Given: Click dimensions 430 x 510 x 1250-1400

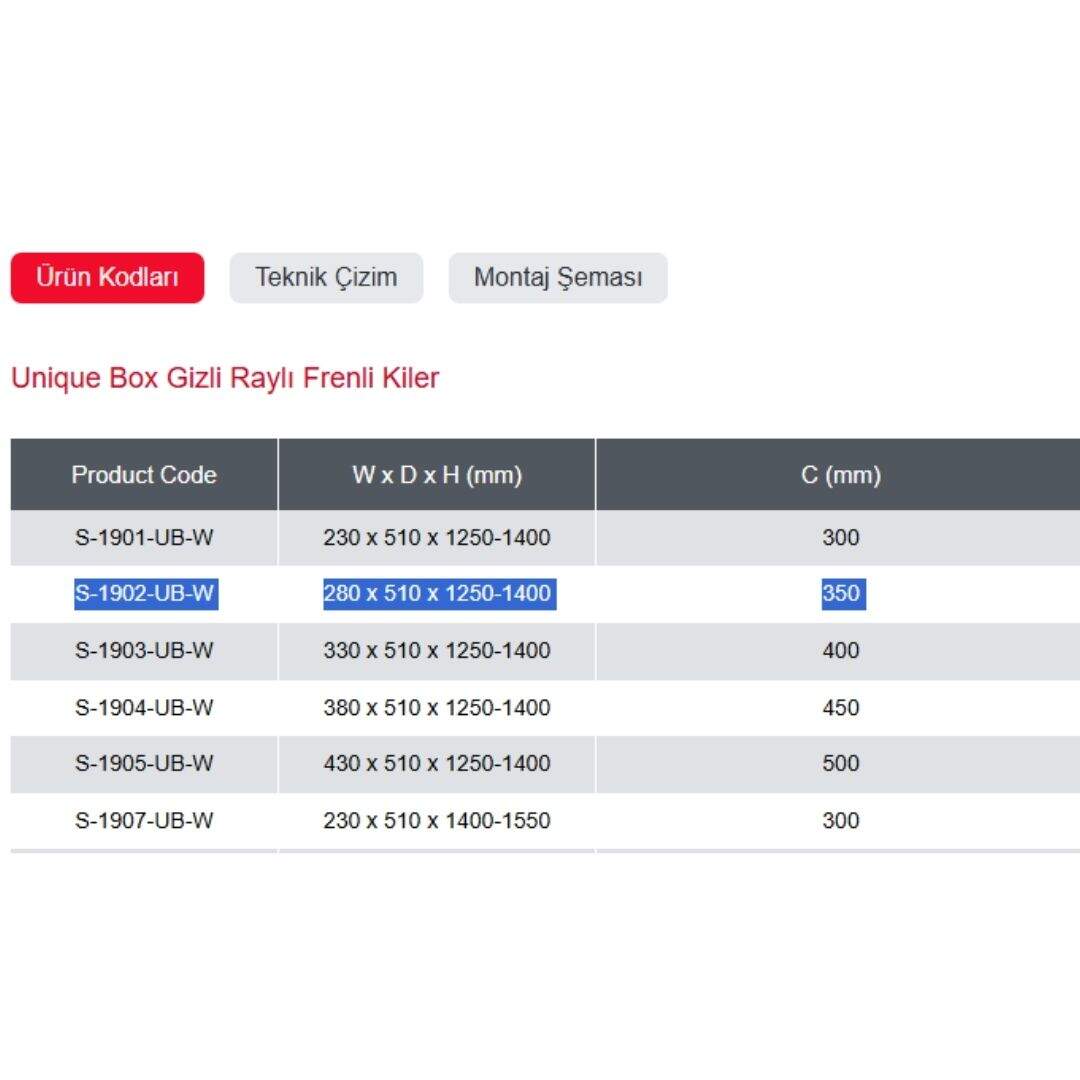Looking at the screenshot, I should pyautogui.click(x=437, y=764).
